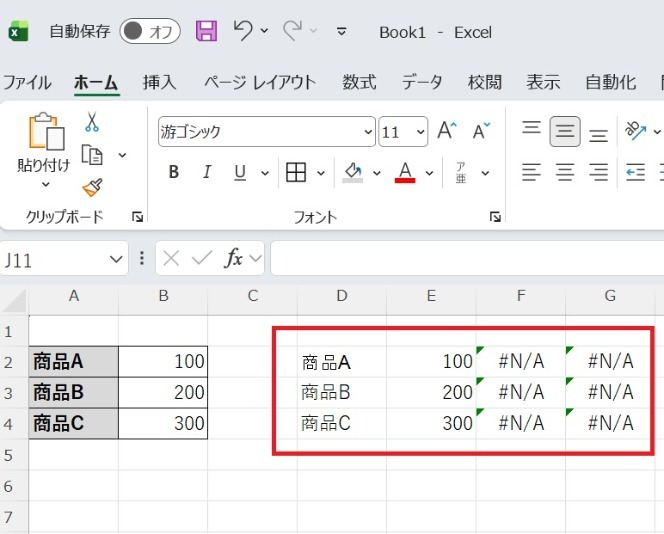The image size is (664, 534).
Task: Select the ホーム (Home) tab
Action: click(x=97, y=82)
